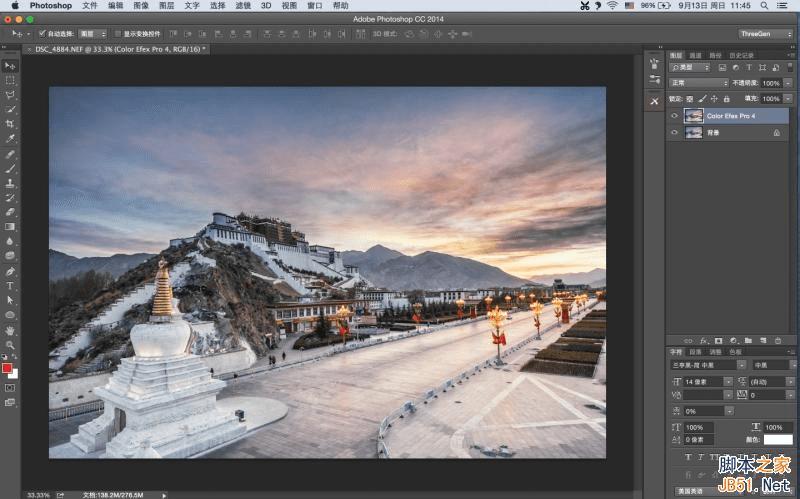This screenshot has height=499, width=800.
Task: Select the Clone Stamp tool
Action: 10,183
